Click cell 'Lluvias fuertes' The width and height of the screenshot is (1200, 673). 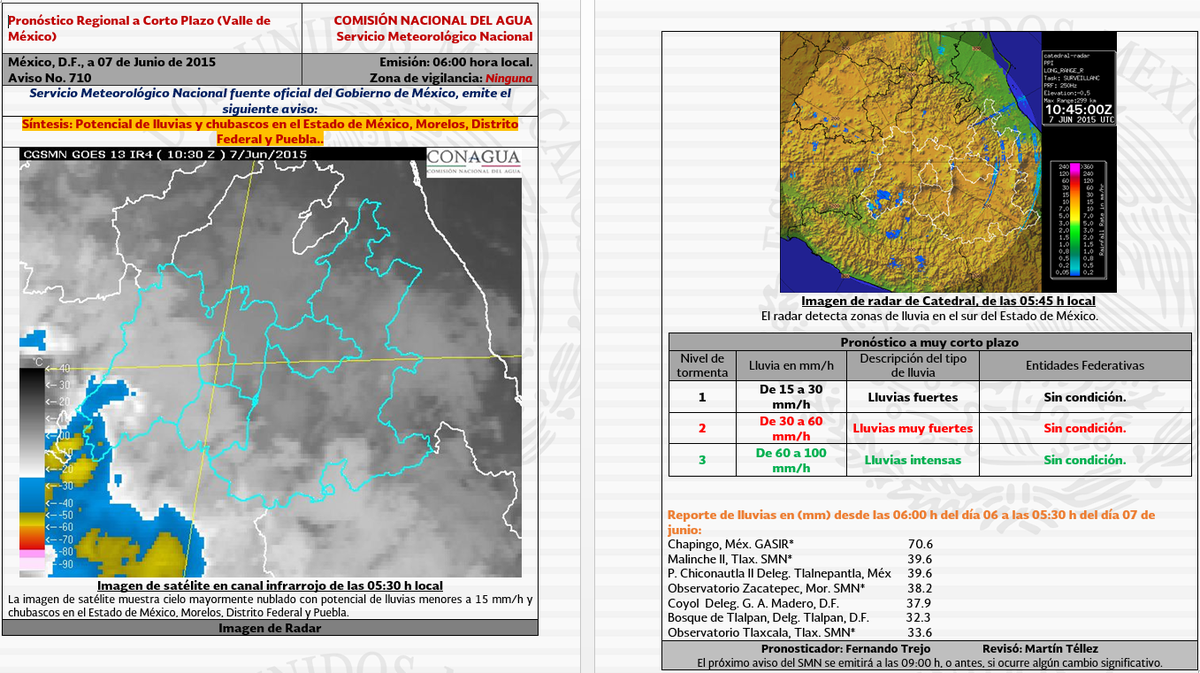pyautogui.click(x=913, y=397)
